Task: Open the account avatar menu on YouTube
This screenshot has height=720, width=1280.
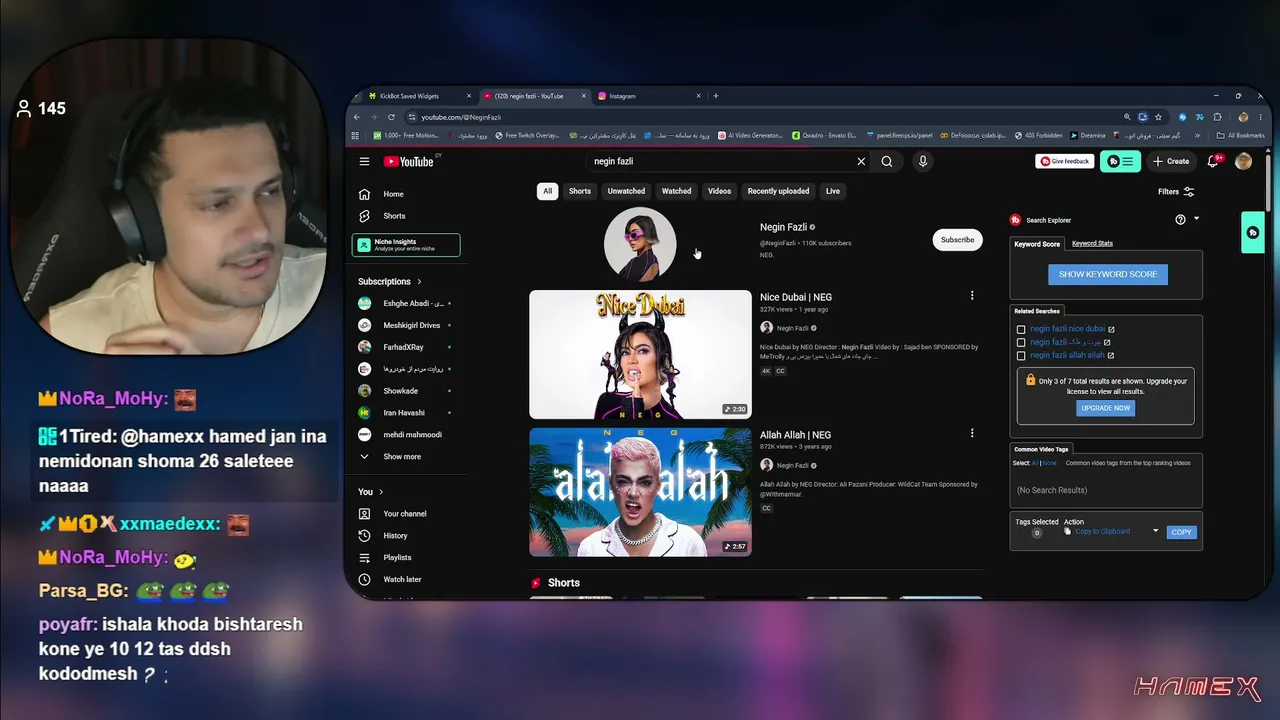Action: [1243, 161]
